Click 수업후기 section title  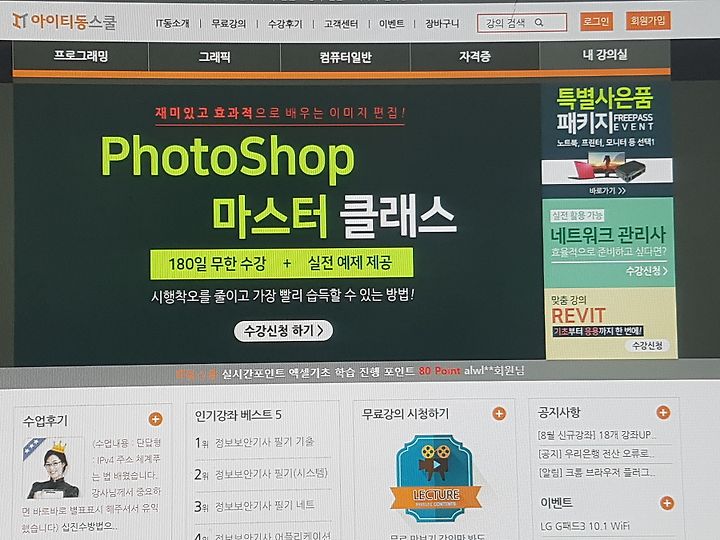(x=45, y=421)
